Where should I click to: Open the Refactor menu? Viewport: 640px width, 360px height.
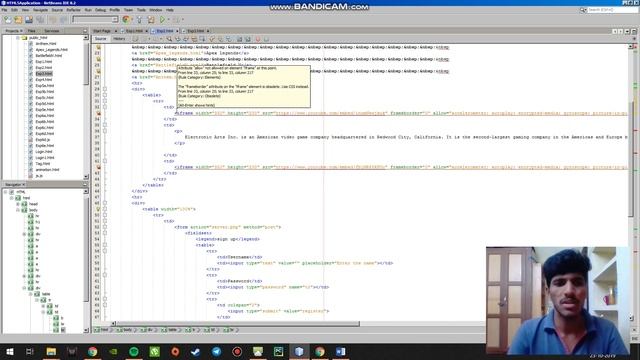coord(73,10)
